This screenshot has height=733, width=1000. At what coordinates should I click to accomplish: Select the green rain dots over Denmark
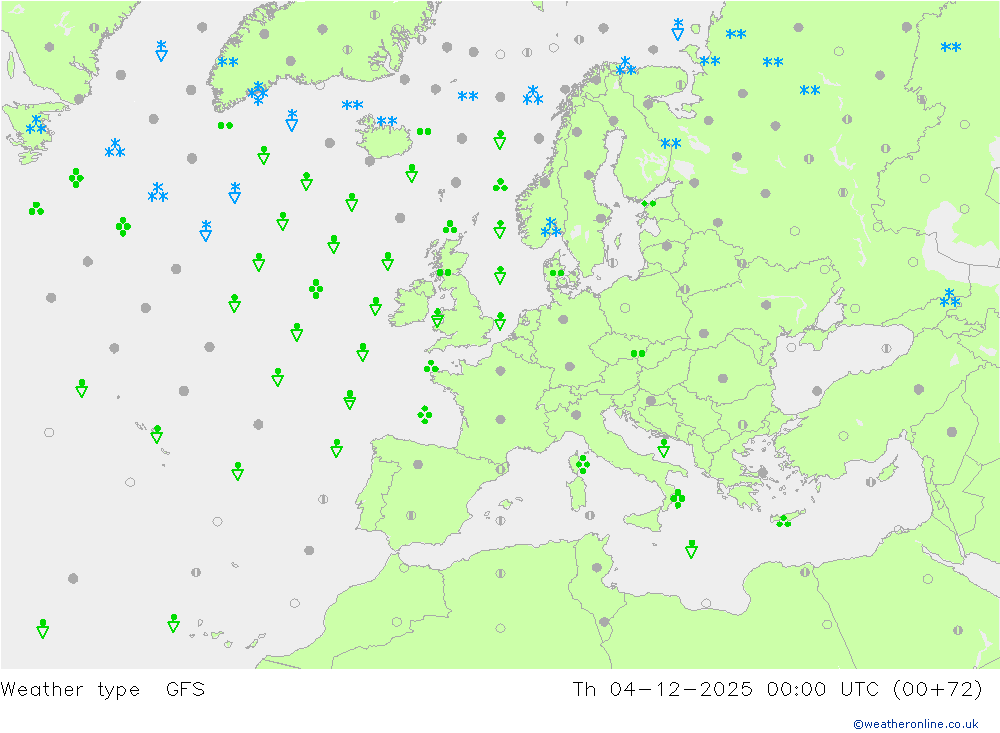pyautogui.click(x=557, y=272)
